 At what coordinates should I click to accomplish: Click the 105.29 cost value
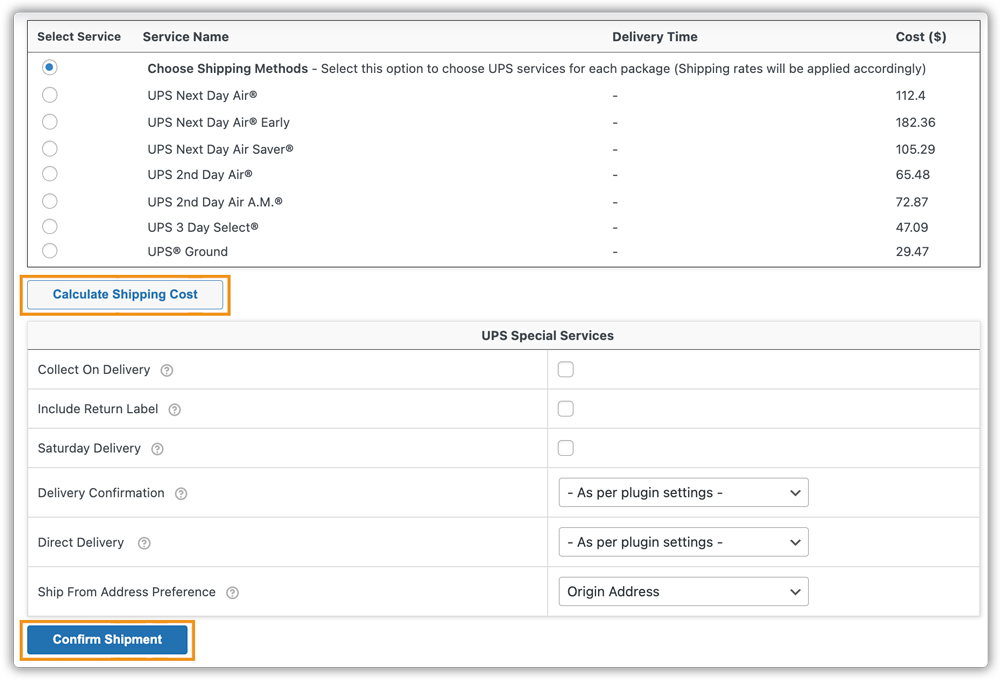coord(915,149)
